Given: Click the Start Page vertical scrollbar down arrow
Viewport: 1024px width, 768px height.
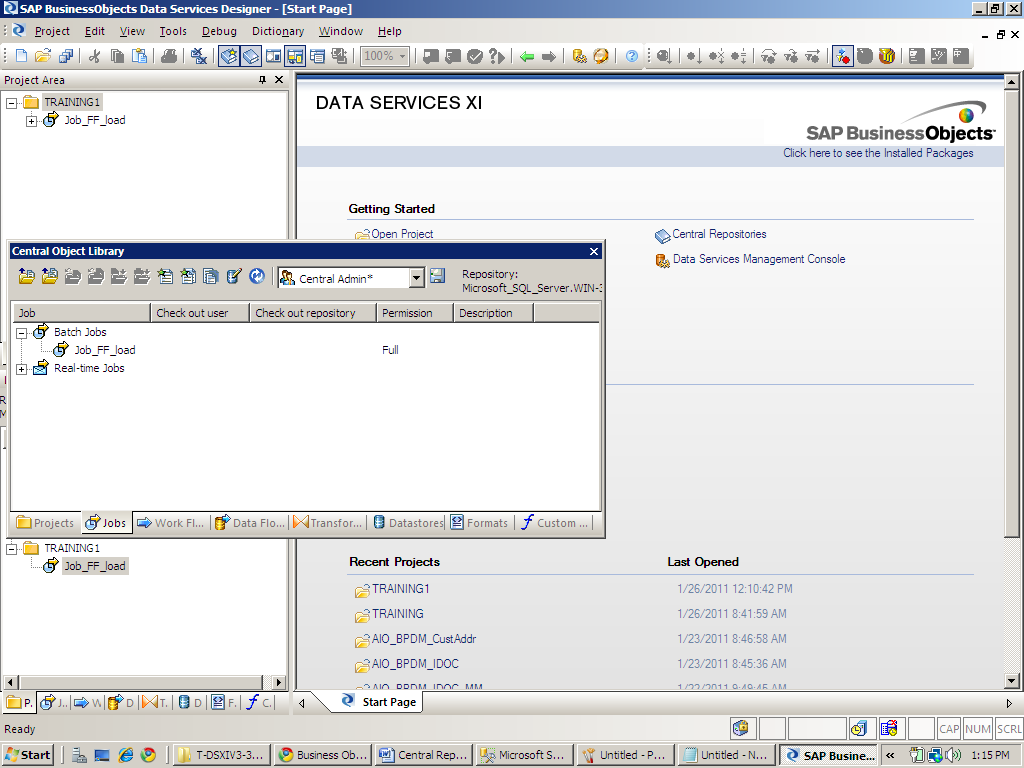Looking at the screenshot, I should tap(1011, 680).
